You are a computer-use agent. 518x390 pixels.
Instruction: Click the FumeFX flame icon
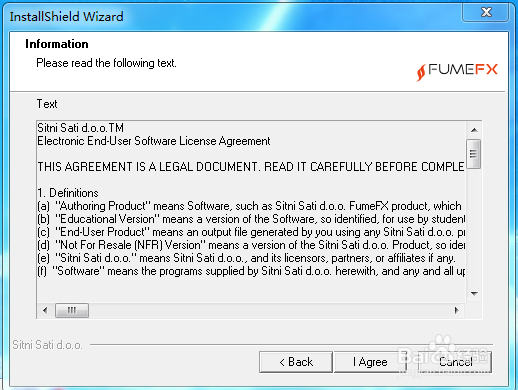coord(421,72)
